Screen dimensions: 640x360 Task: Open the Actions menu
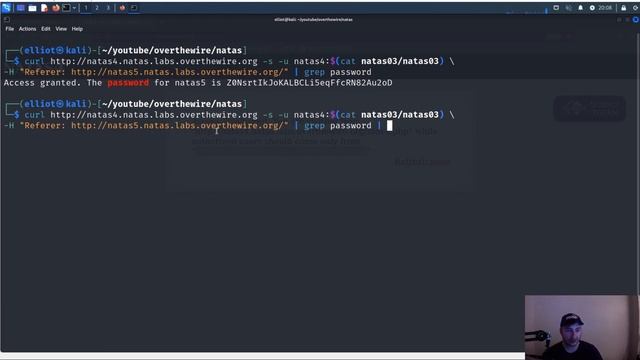27,29
